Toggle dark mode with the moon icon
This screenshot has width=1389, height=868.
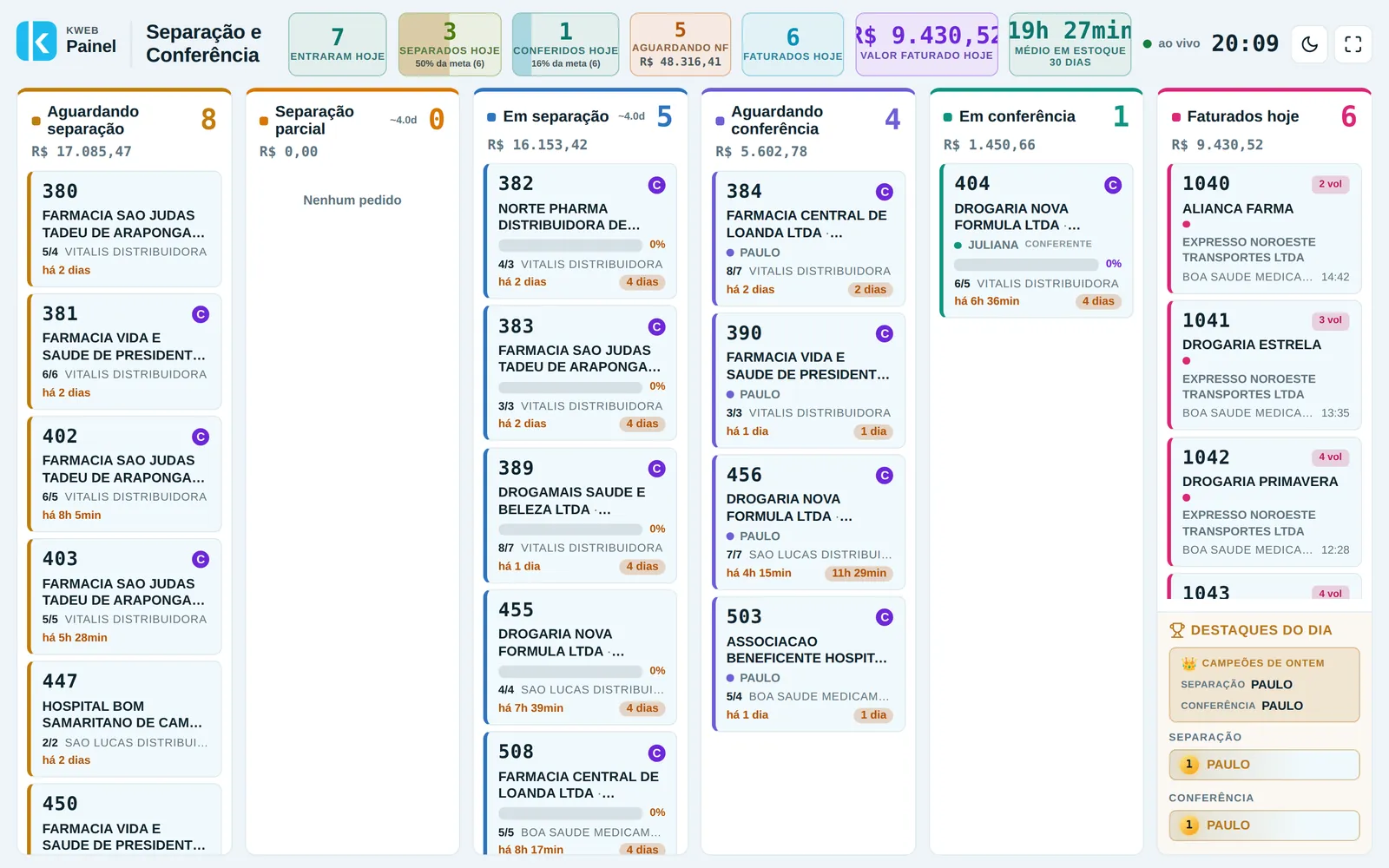point(1310,44)
